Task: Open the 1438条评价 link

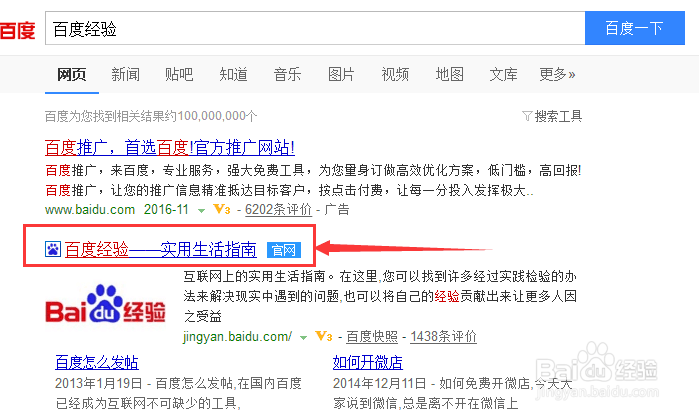Action: (444, 336)
